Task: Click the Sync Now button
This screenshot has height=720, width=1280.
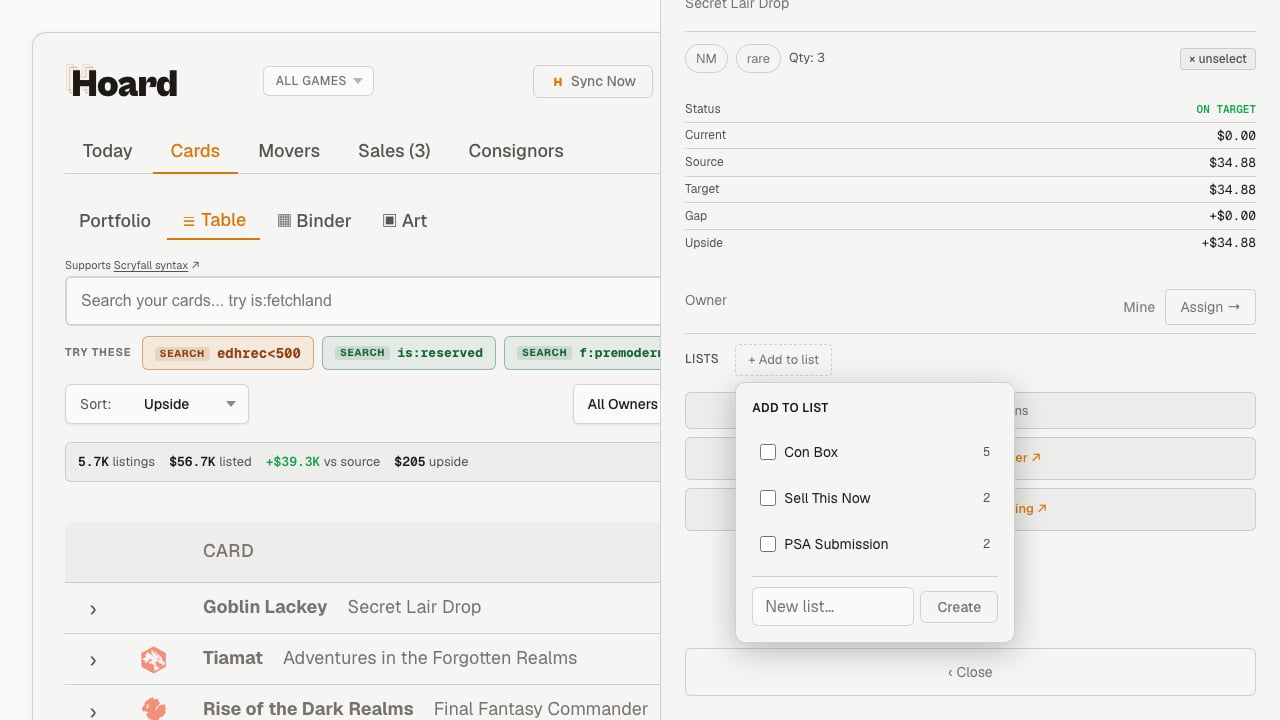Action: (x=593, y=81)
